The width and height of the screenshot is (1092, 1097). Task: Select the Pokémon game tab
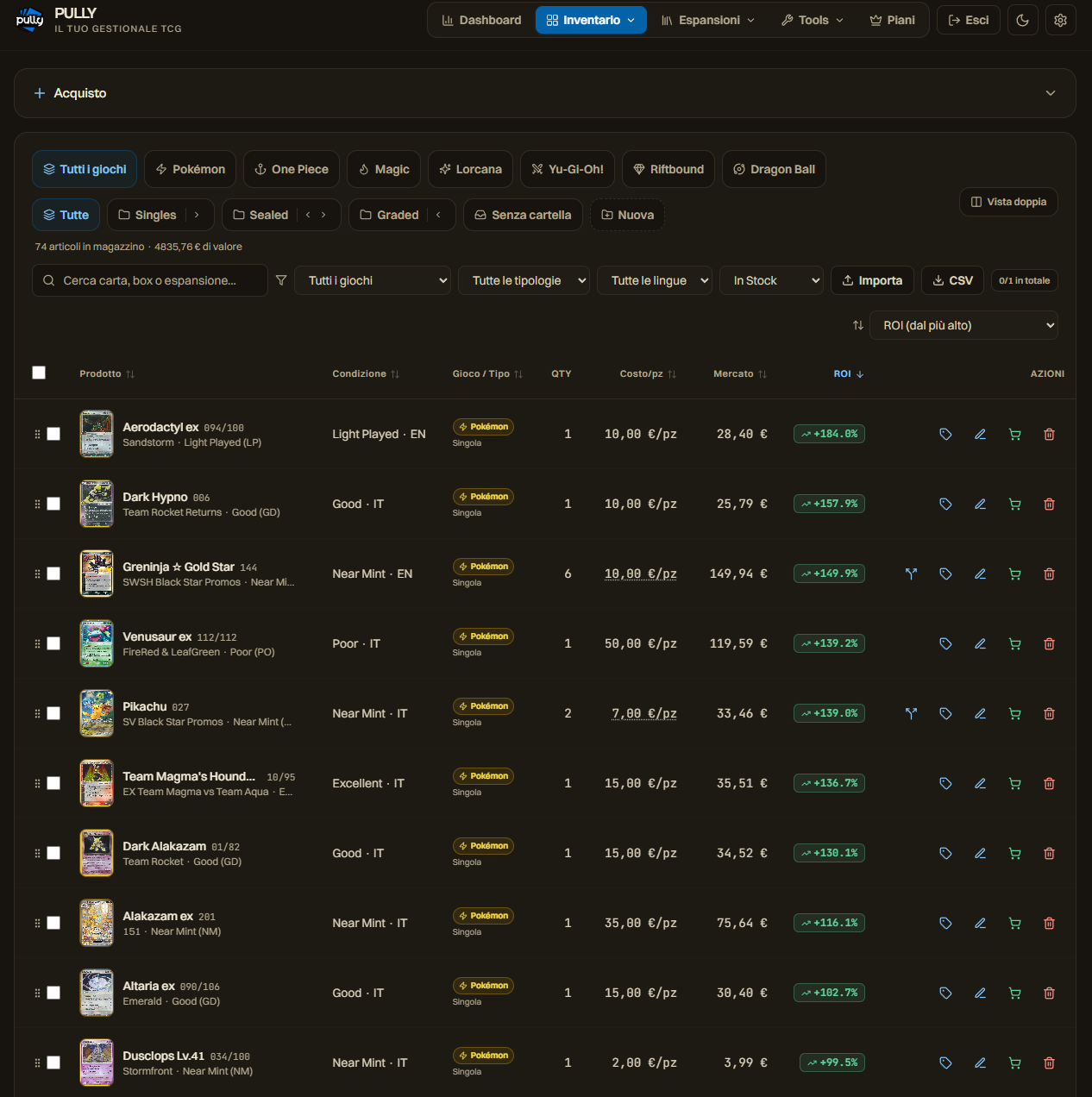[191, 169]
